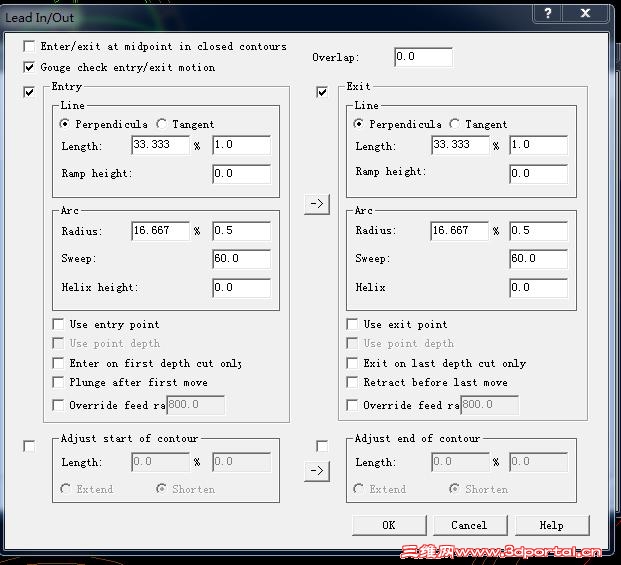Edit exit arc Sweep field 60.0
This screenshot has height=565, width=621.
coord(539,259)
